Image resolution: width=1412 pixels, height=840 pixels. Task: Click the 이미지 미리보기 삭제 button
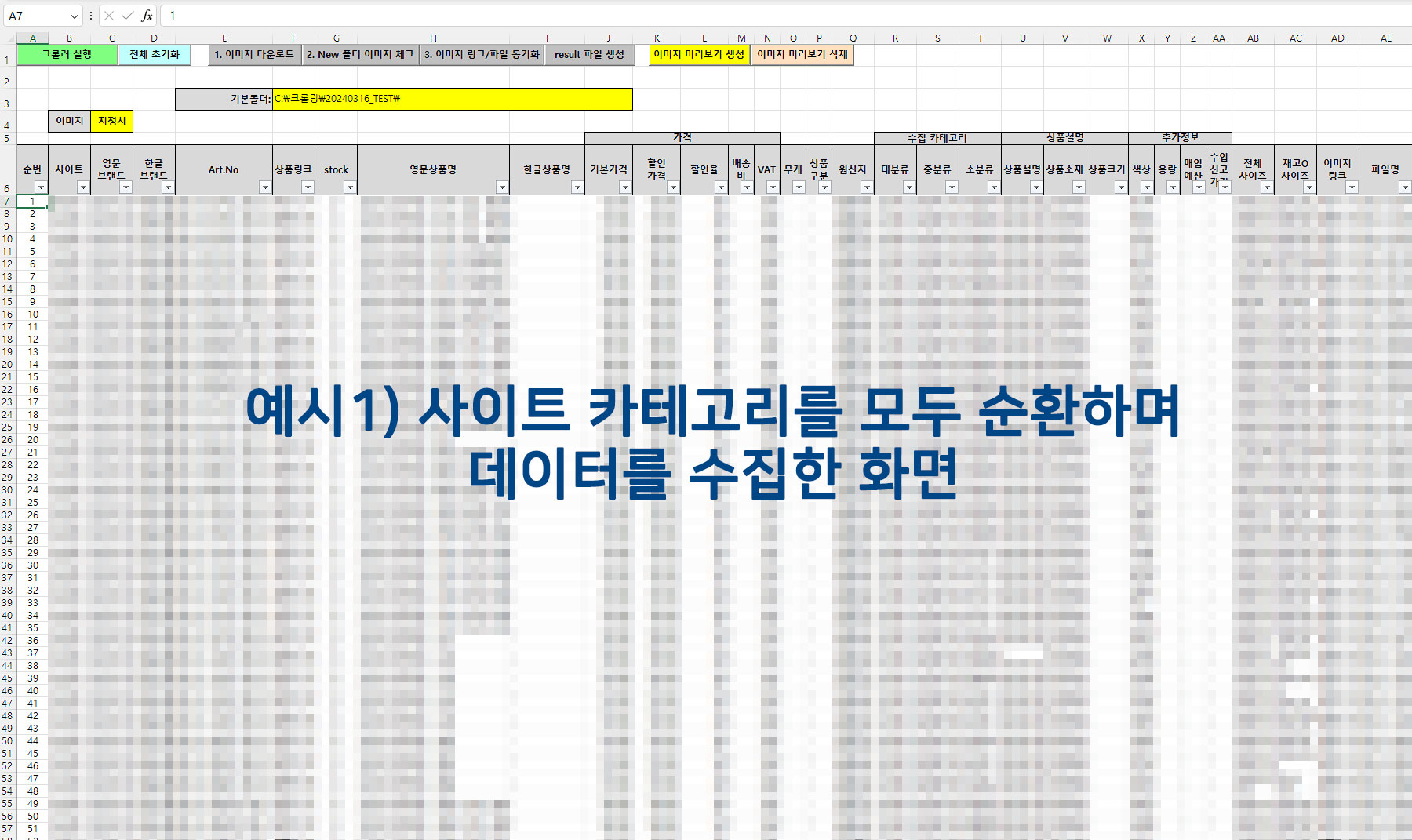[802, 54]
